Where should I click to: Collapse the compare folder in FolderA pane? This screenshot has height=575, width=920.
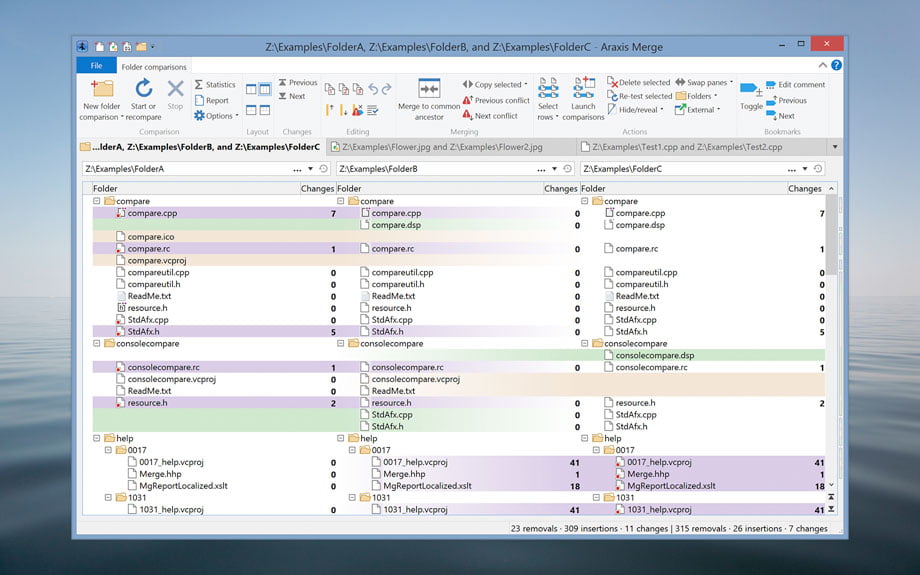[97, 201]
